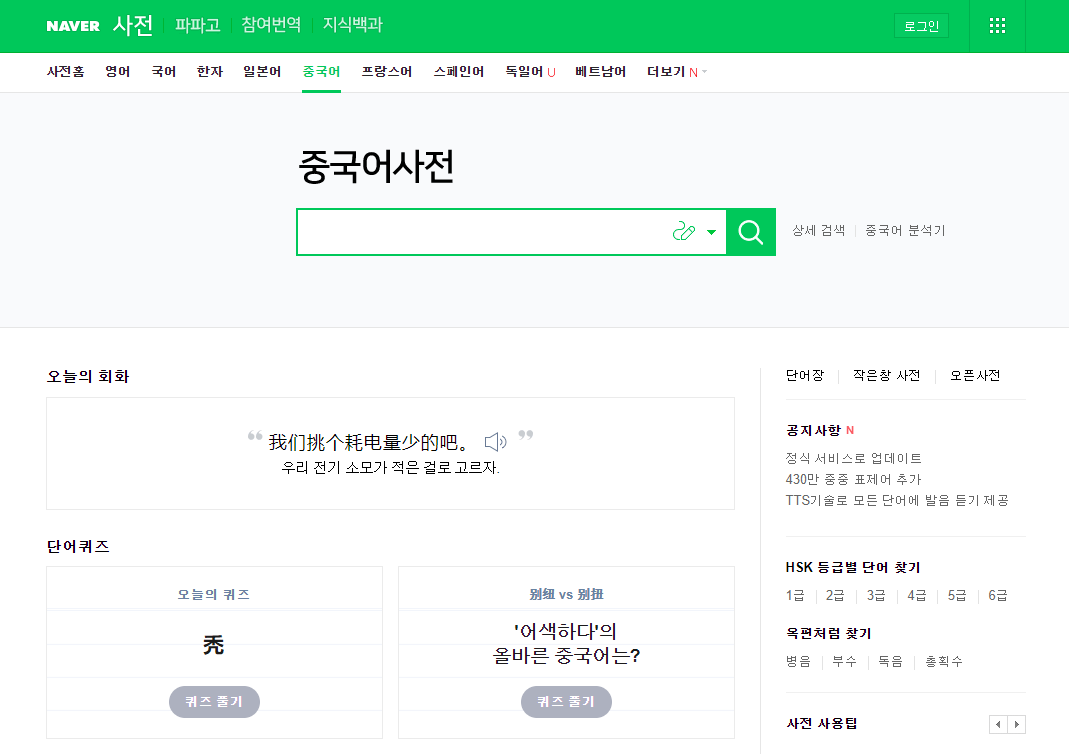Switch to the 국어 dictionary tab

tap(164, 72)
